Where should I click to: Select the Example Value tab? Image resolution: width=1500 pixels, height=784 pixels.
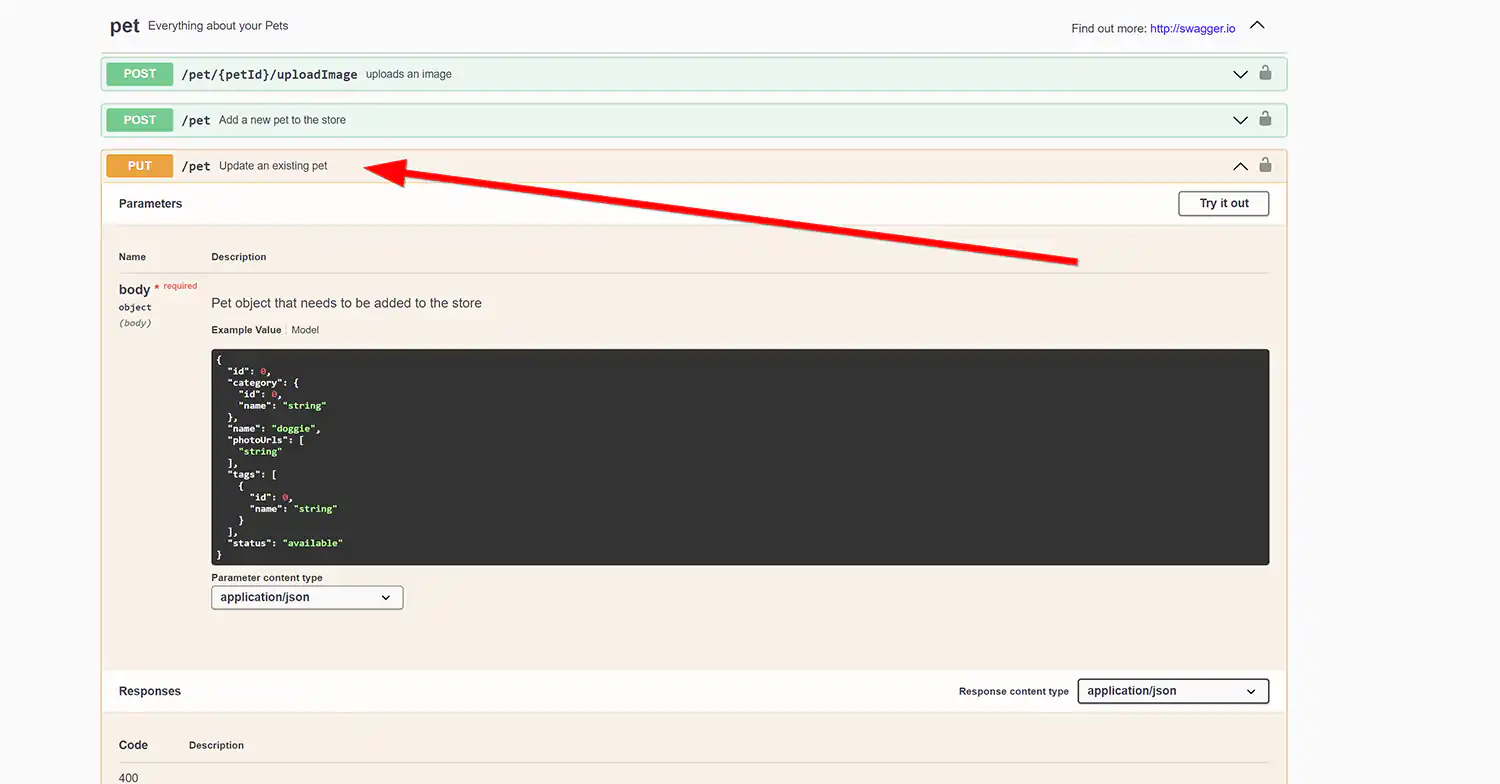(246, 329)
